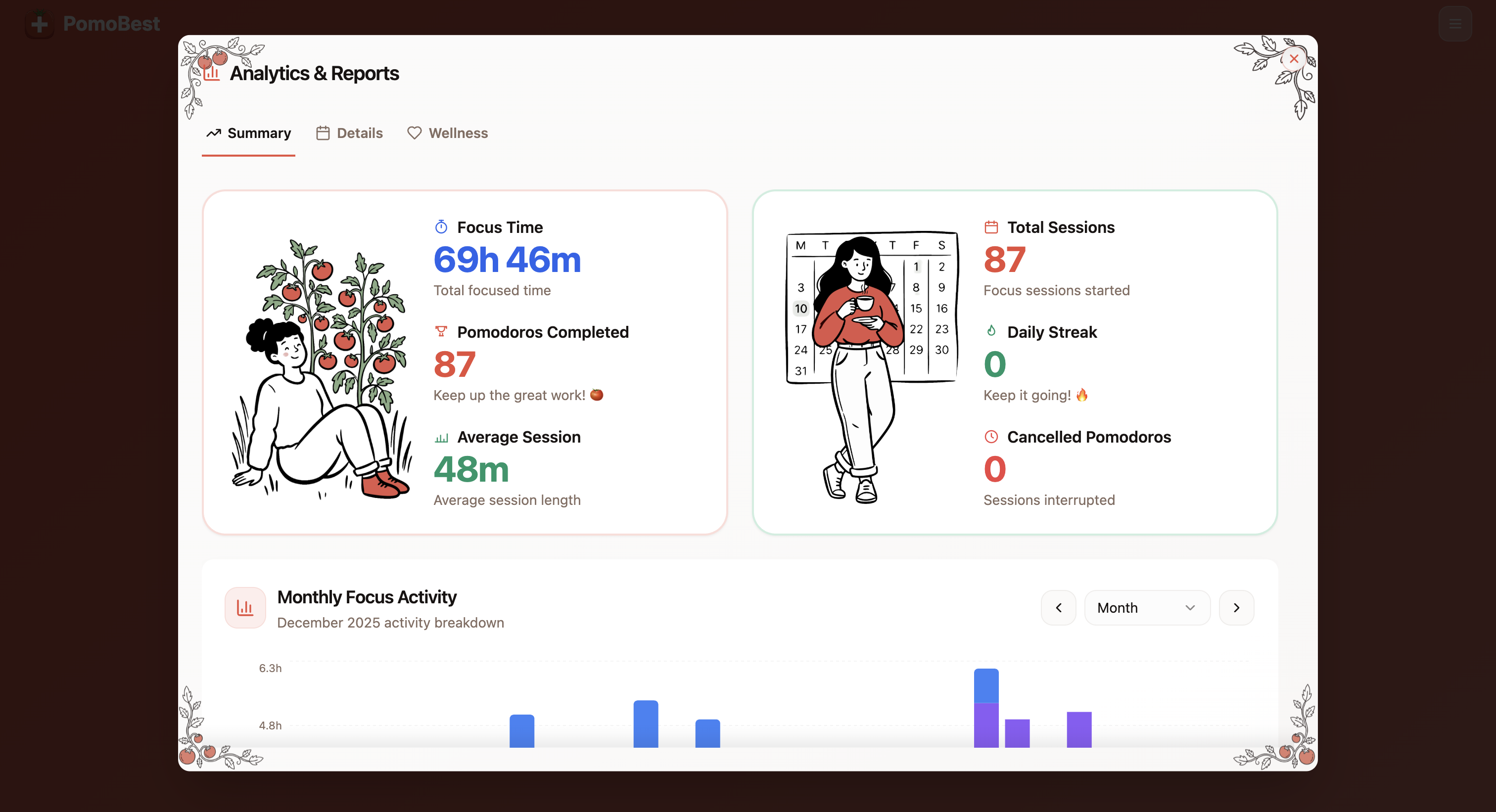Click the Analytics bar chart header icon
Viewport: 1496px width, 812px height.
pyautogui.click(x=211, y=73)
